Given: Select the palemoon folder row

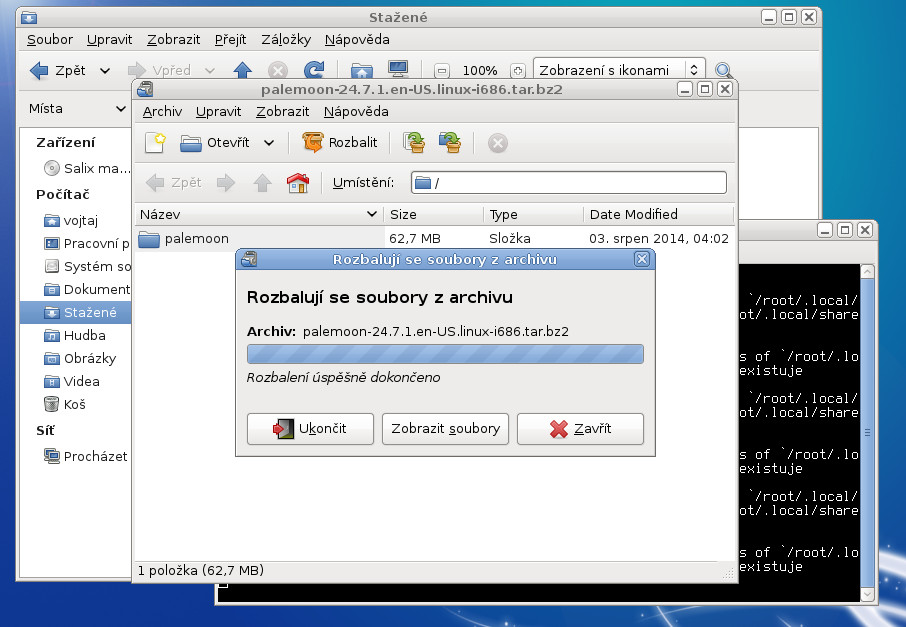Looking at the screenshot, I should 435,238.
